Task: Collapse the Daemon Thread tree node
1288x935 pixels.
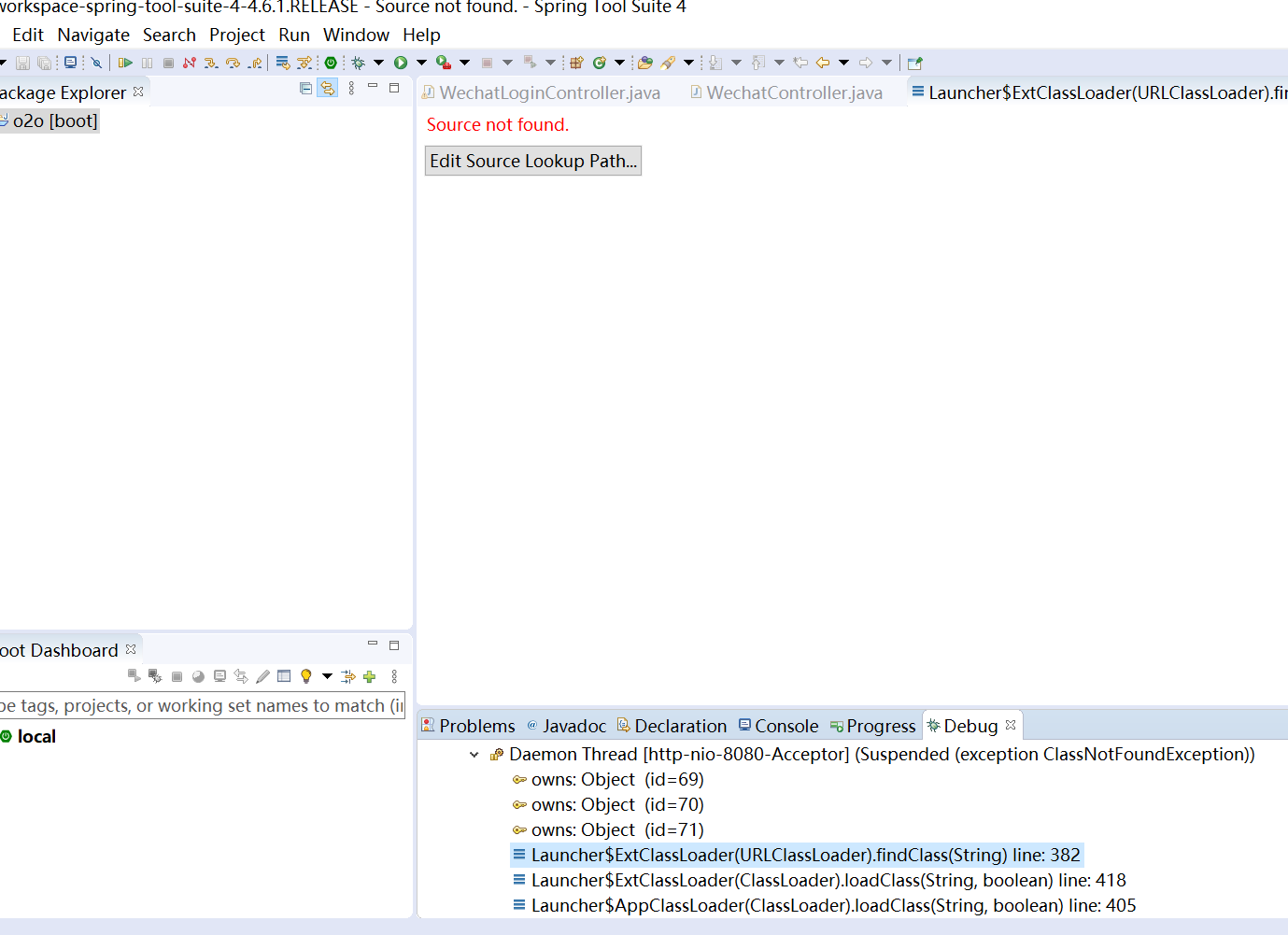Action: tap(474, 755)
